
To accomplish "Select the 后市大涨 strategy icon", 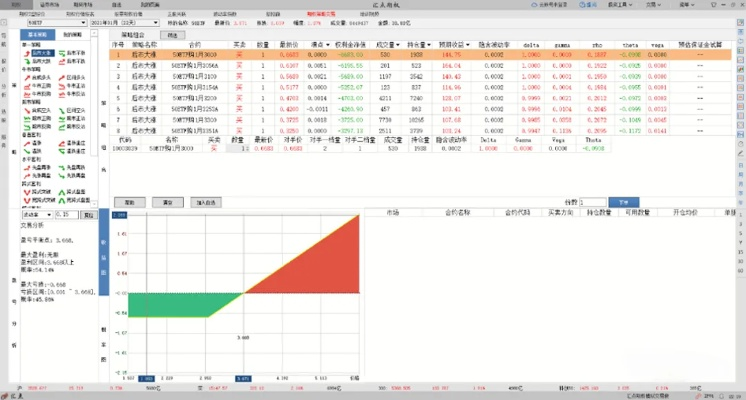I will [x=27, y=52].
